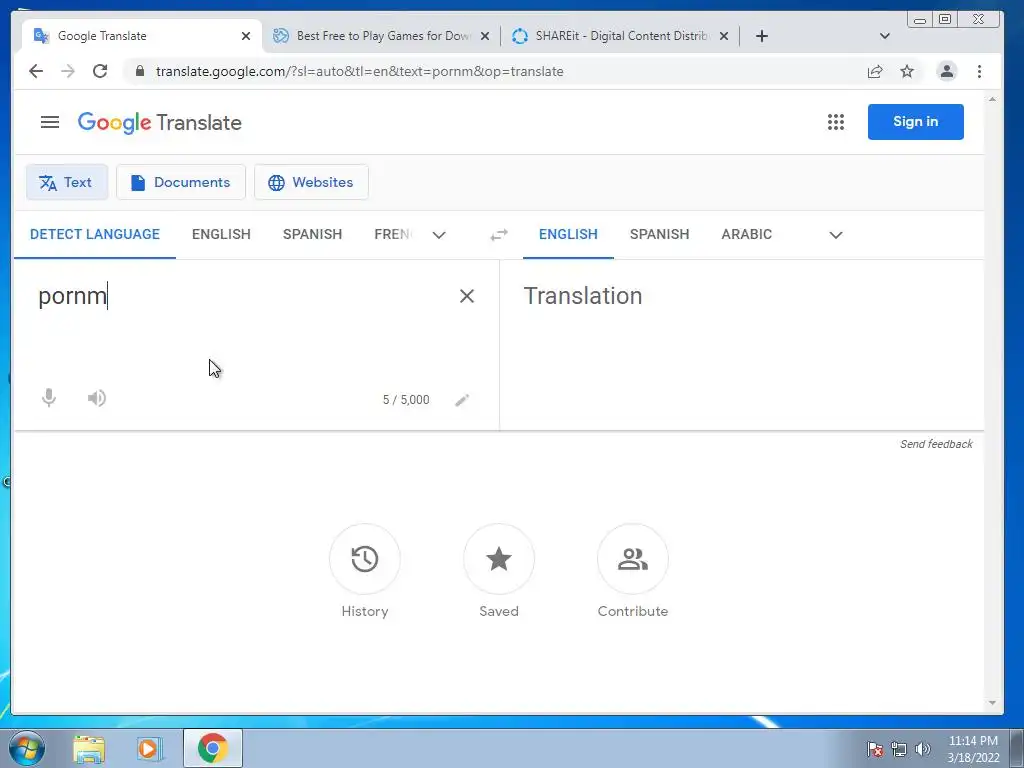The image size is (1024, 768).
Task: Click the Google Translate logo
Action: pos(159,123)
